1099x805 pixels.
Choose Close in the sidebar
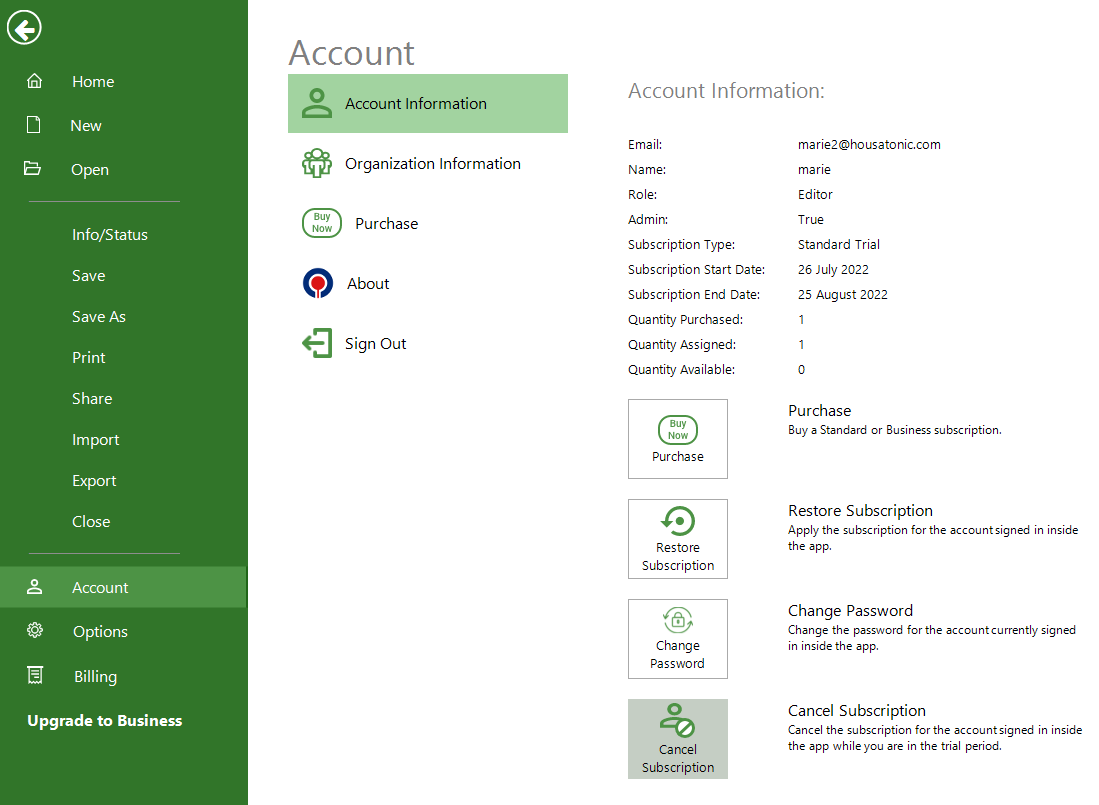tap(91, 521)
